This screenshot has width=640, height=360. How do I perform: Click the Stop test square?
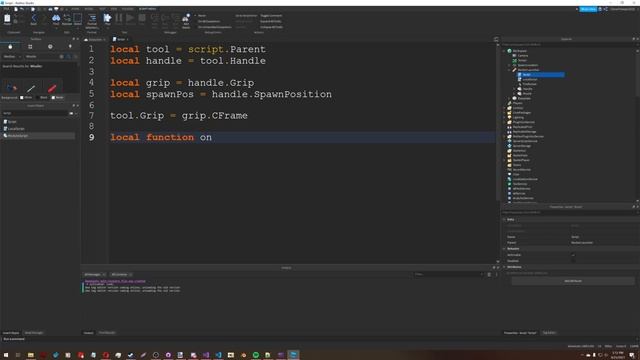pos(142,18)
